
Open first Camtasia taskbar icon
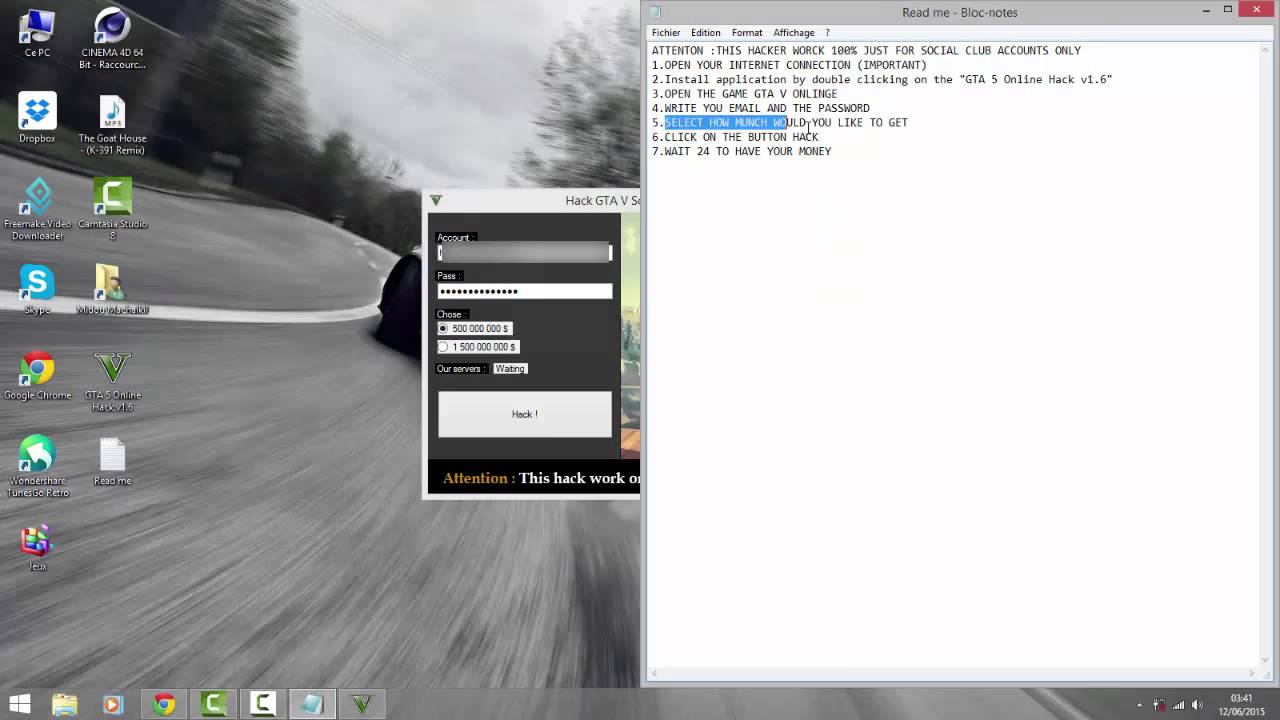(x=213, y=704)
